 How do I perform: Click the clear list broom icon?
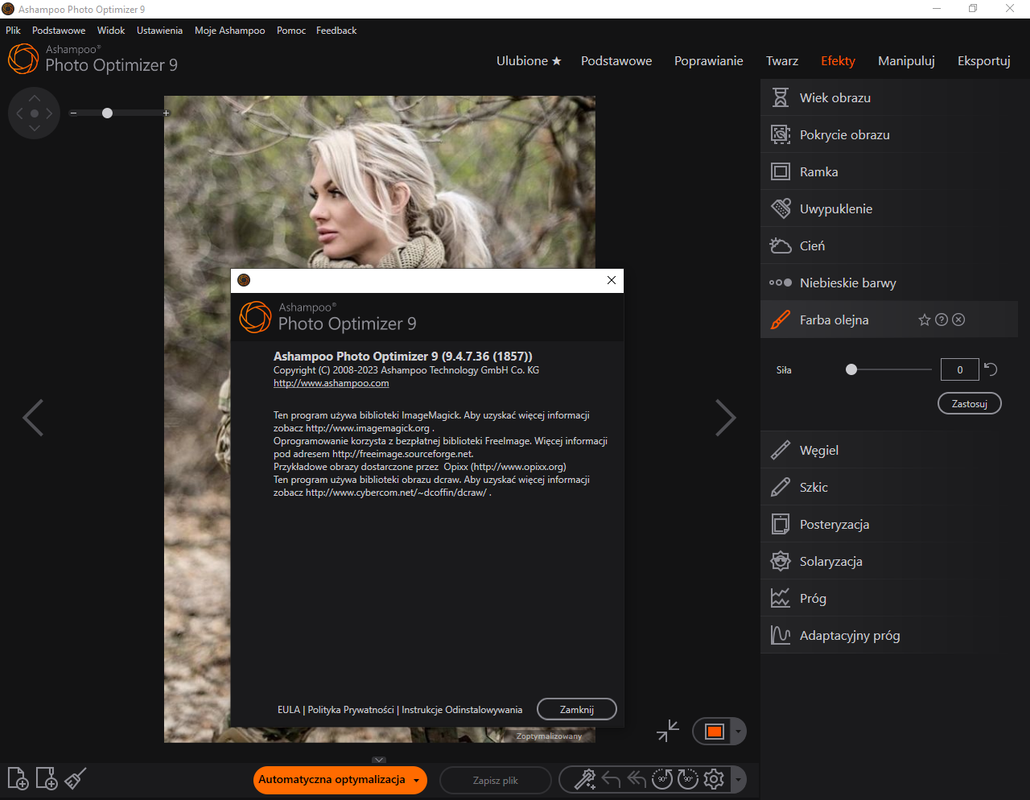click(75, 779)
